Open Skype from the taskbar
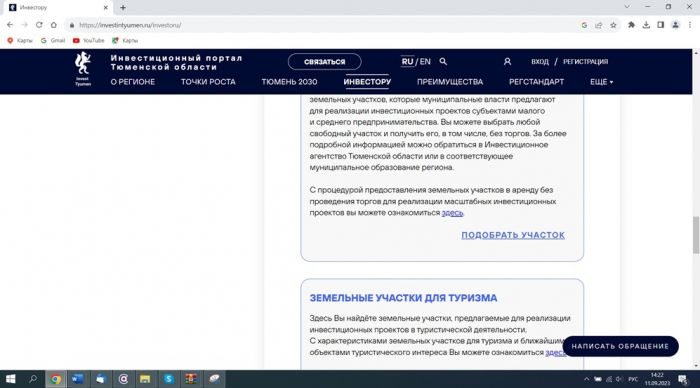 tap(169, 379)
